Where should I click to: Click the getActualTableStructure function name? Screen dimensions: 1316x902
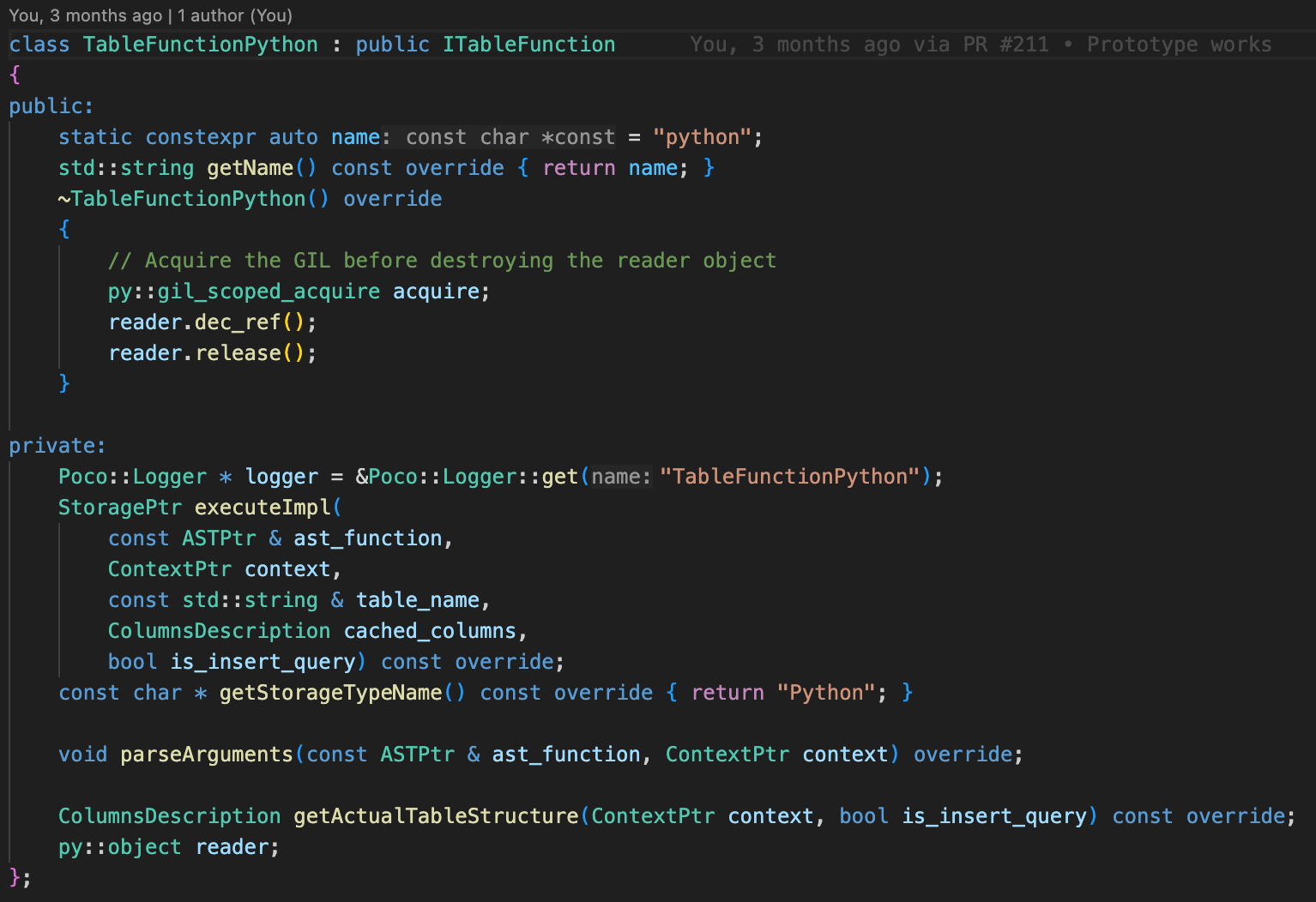tap(436, 816)
